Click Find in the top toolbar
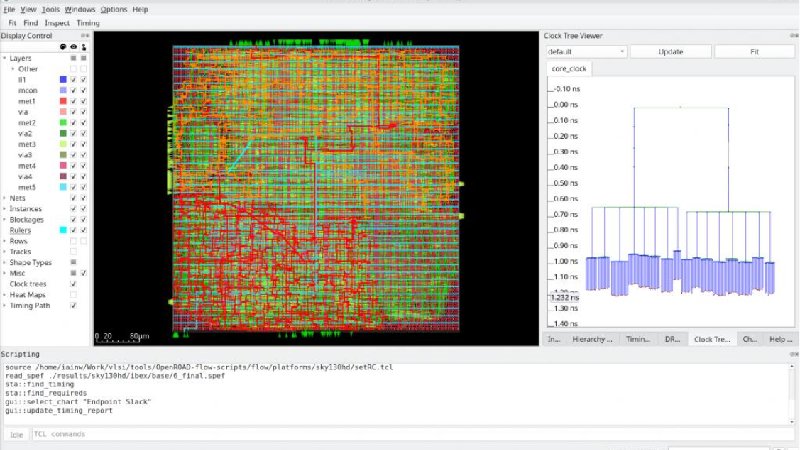The width and height of the screenshot is (800, 450). 31,23
